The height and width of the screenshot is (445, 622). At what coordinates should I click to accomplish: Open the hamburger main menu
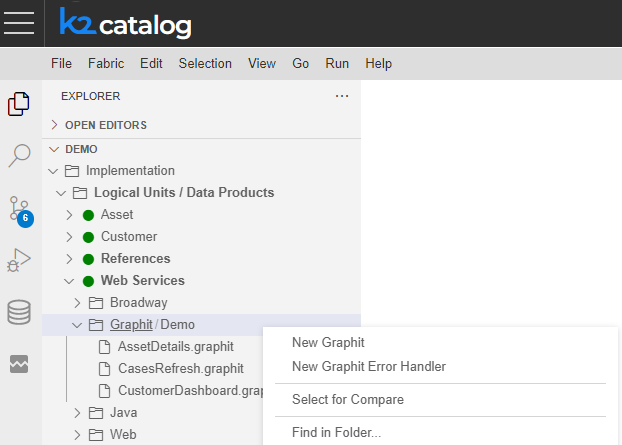19,23
